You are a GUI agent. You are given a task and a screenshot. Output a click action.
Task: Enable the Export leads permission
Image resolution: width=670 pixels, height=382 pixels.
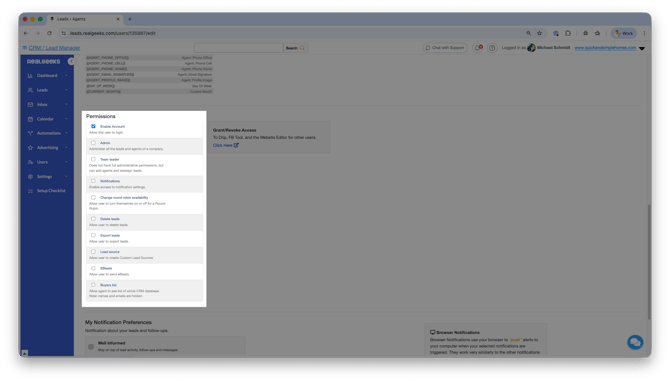tap(93, 235)
